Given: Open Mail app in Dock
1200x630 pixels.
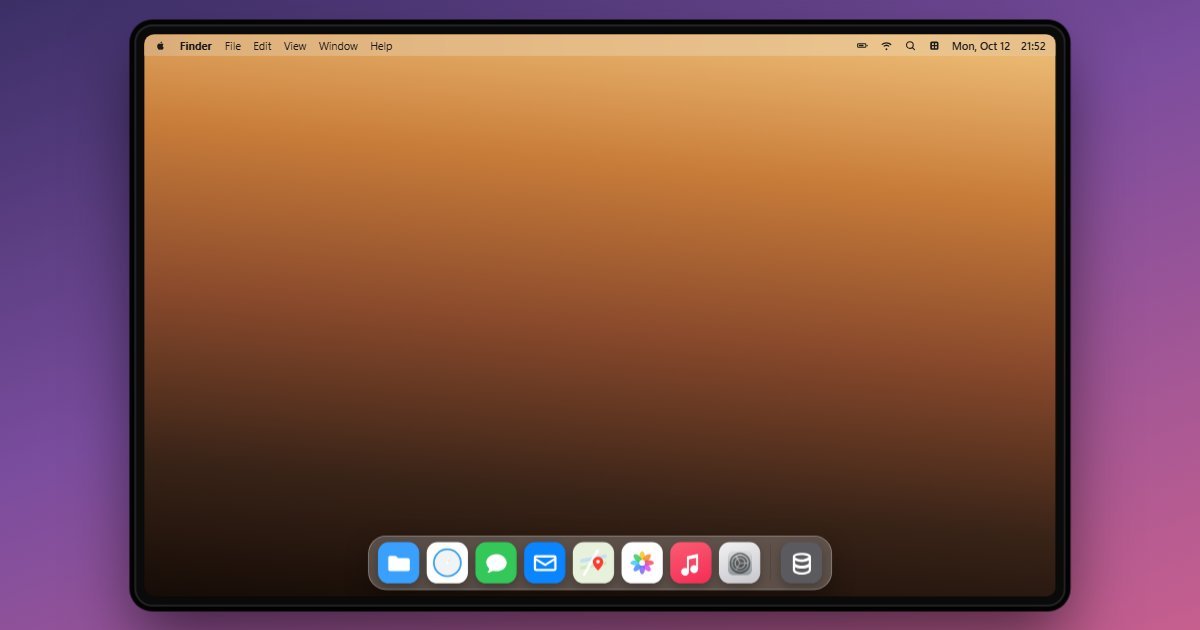Looking at the screenshot, I should coord(545,563).
